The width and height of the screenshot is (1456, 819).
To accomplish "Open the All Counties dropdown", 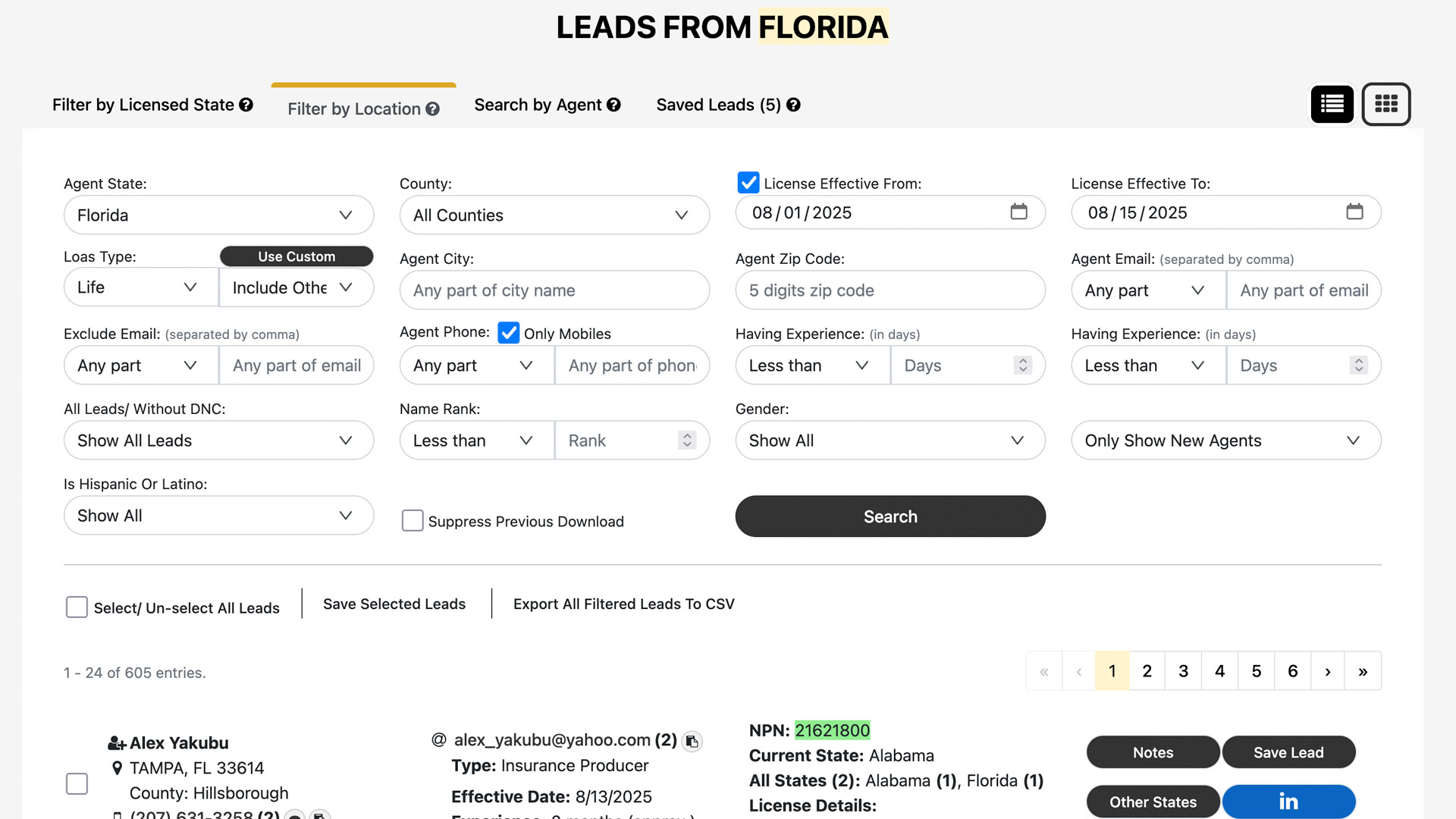I will tap(554, 215).
